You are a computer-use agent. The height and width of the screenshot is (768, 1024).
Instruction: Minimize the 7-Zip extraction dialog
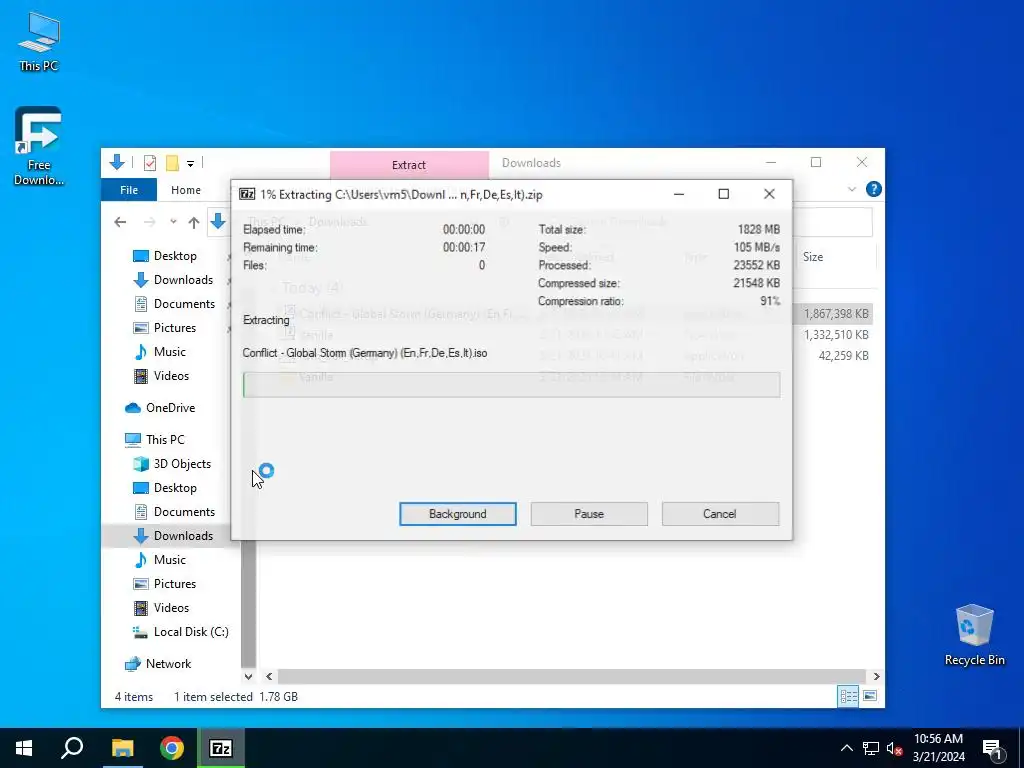click(679, 194)
